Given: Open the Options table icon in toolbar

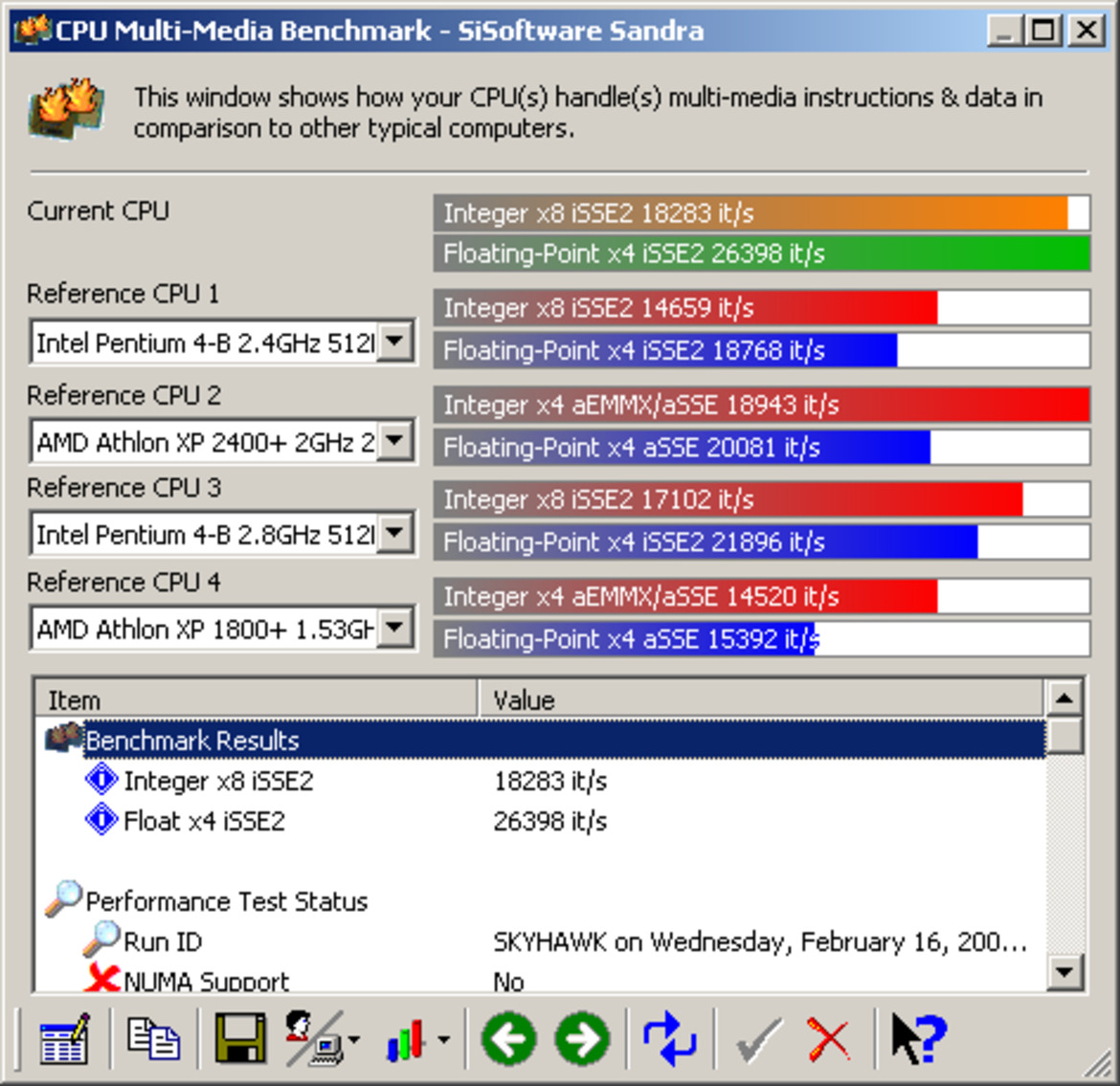Looking at the screenshot, I should pyautogui.click(x=64, y=1039).
